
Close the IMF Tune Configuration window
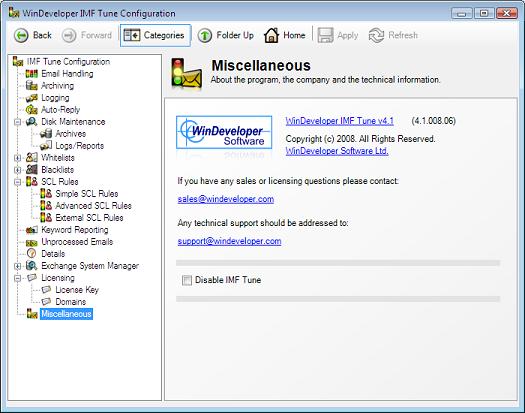(506, 13)
